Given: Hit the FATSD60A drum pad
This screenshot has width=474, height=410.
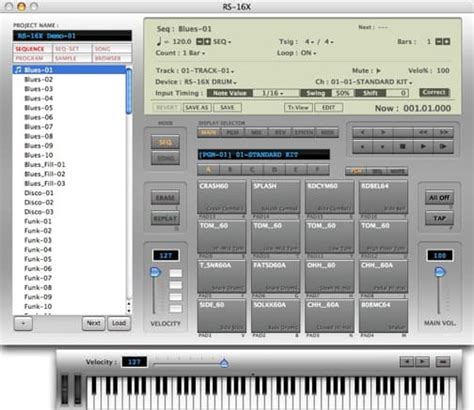Looking at the screenshot, I should pyautogui.click(x=276, y=276).
